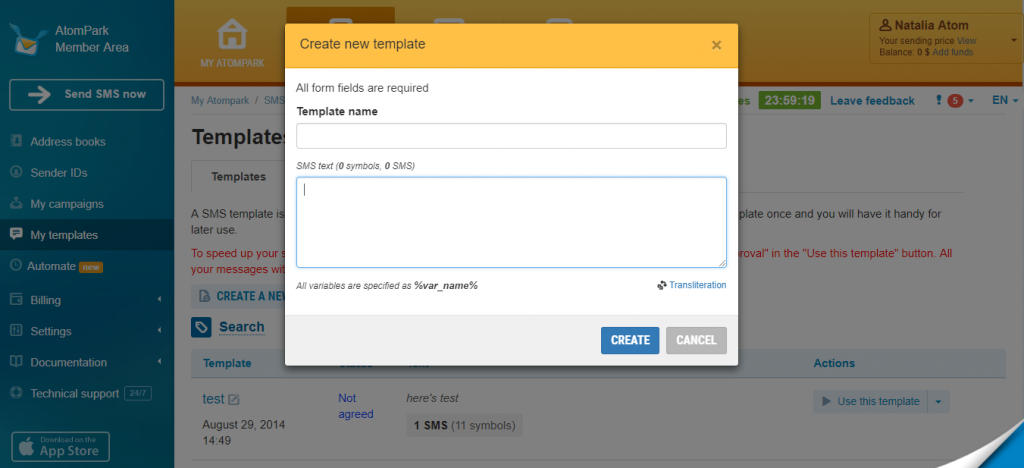Click the Transliteration icon link
The height and width of the screenshot is (468, 1024).
[x=662, y=285]
